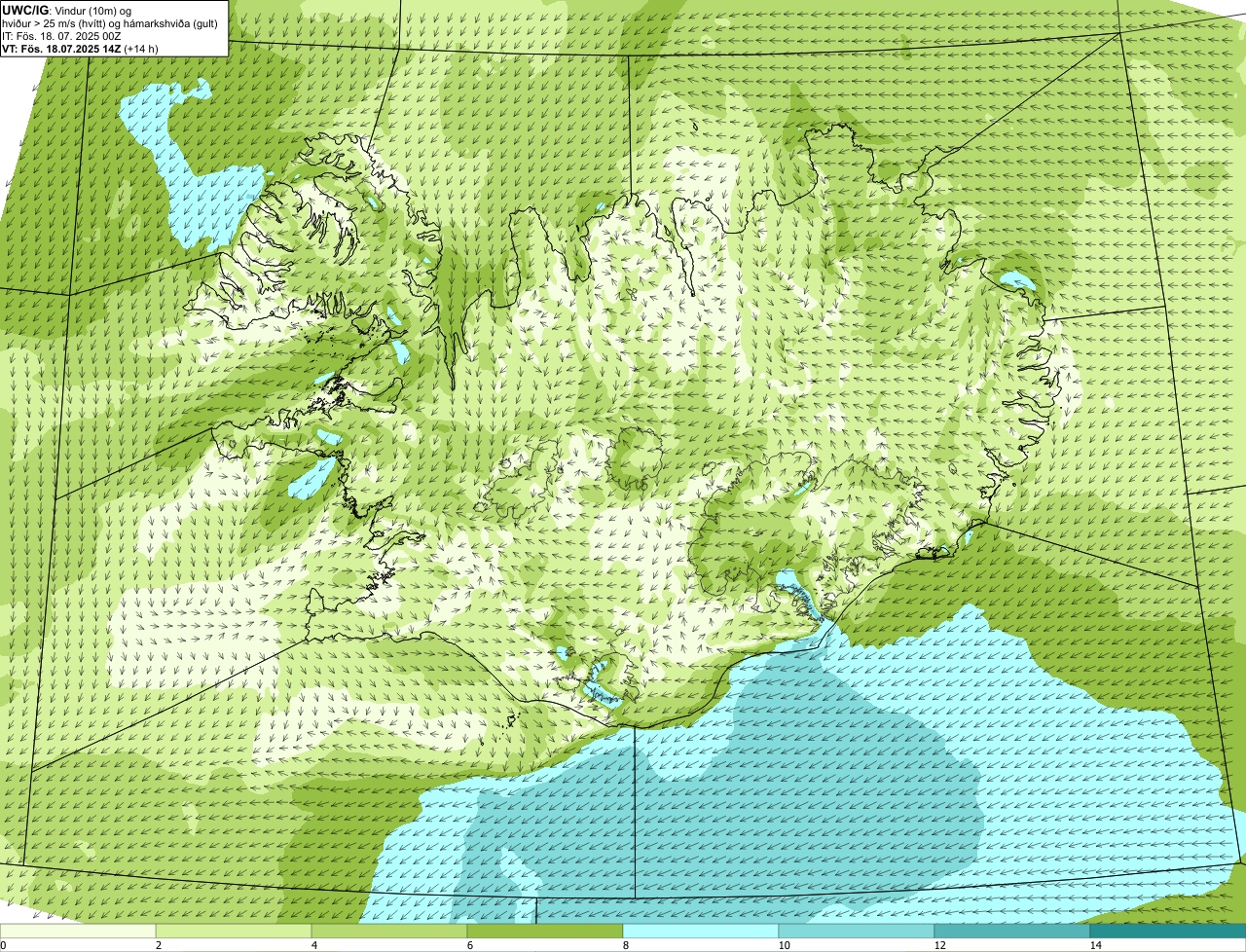Click the 0–2 m/s pale cream legend swatch

pos(78,931)
